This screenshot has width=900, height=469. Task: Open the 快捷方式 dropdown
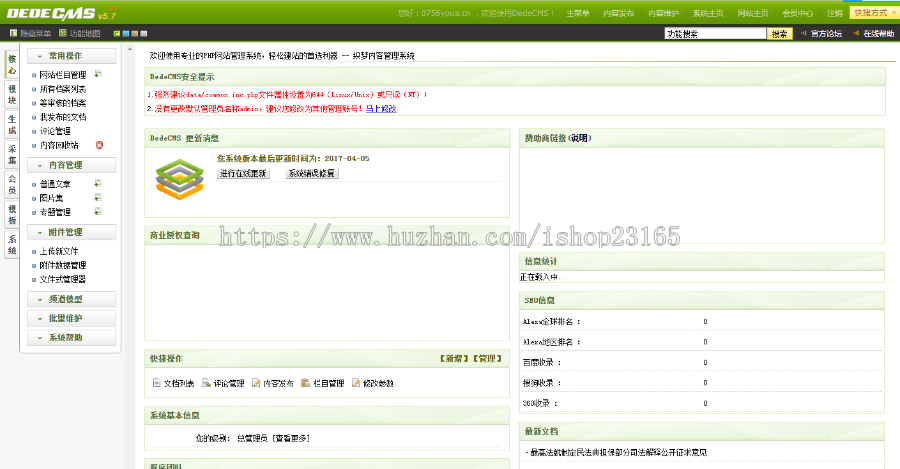(873, 13)
